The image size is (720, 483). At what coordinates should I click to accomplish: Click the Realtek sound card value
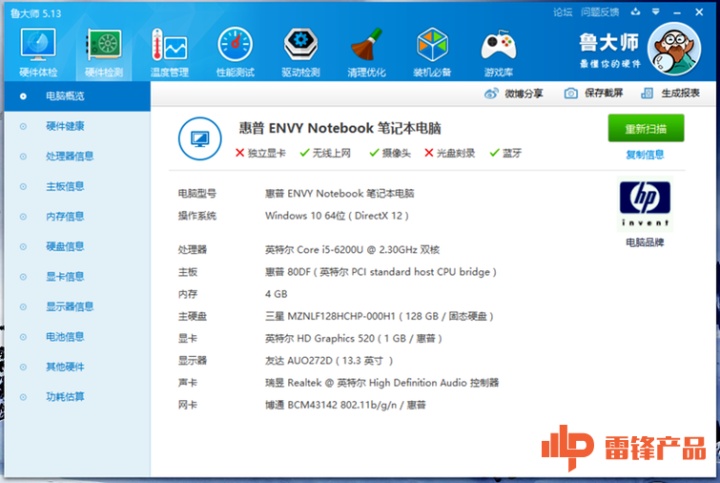point(382,382)
